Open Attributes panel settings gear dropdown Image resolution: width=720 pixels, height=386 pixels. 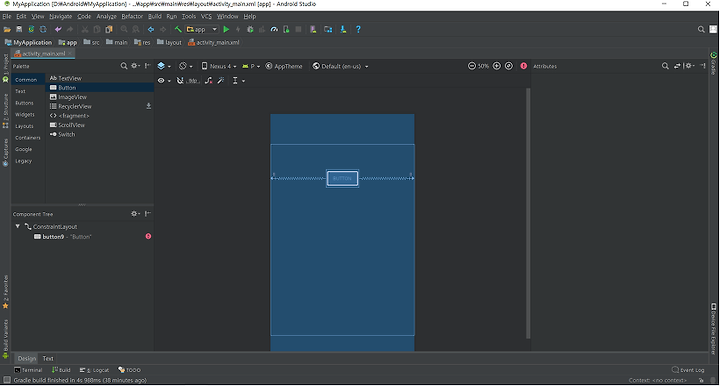click(689, 66)
